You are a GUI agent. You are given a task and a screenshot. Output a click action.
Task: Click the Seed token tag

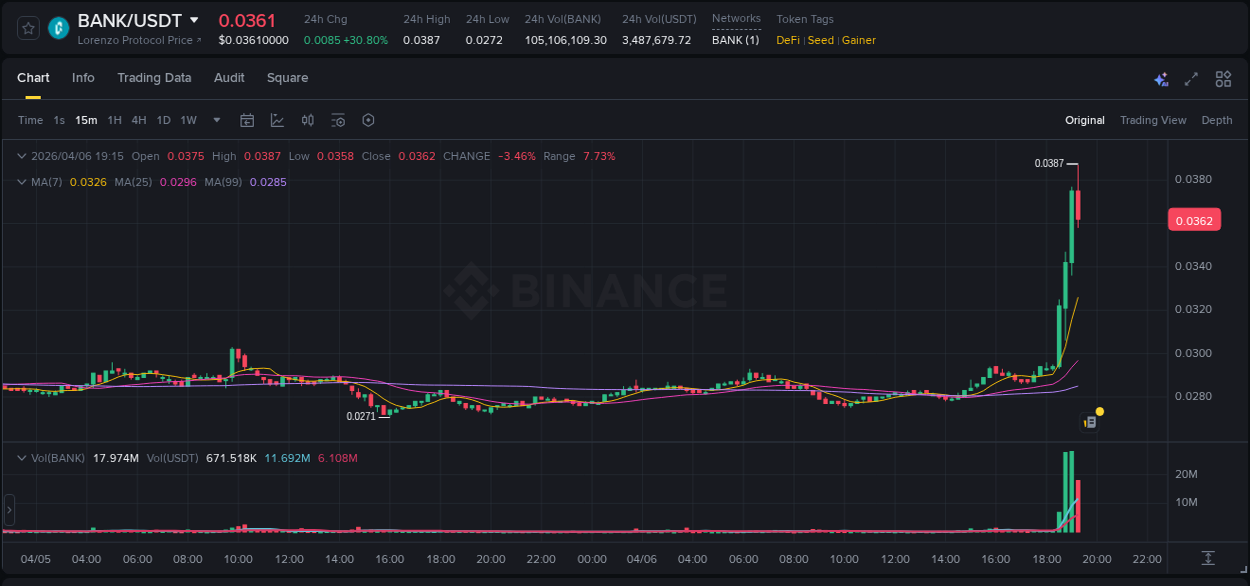820,40
